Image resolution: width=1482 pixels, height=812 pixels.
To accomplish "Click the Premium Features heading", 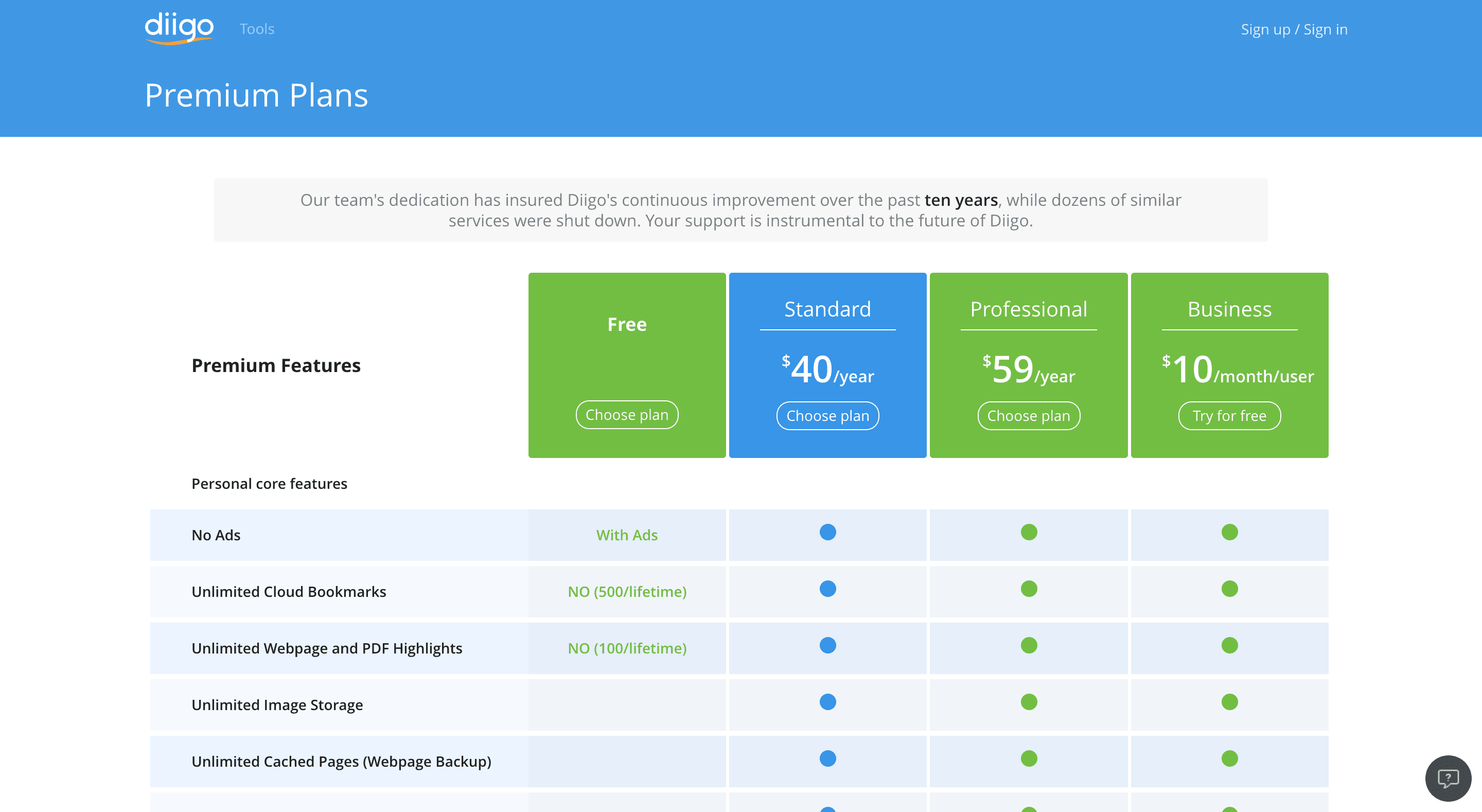I will (276, 365).
